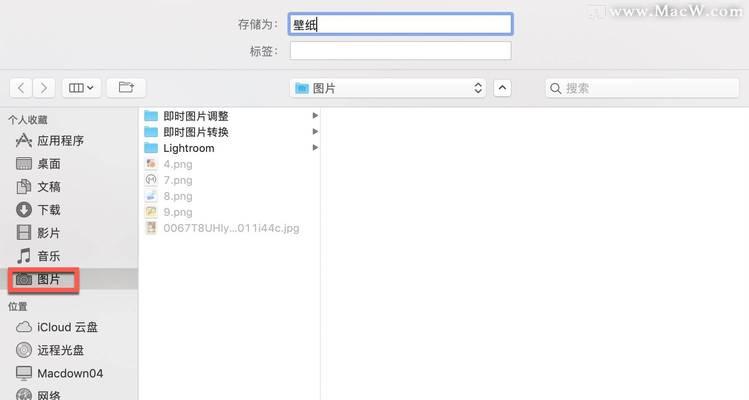Screen dimensions: 749x400
Task: Click the jpg file thumbnail icon
Action: click(x=151, y=228)
